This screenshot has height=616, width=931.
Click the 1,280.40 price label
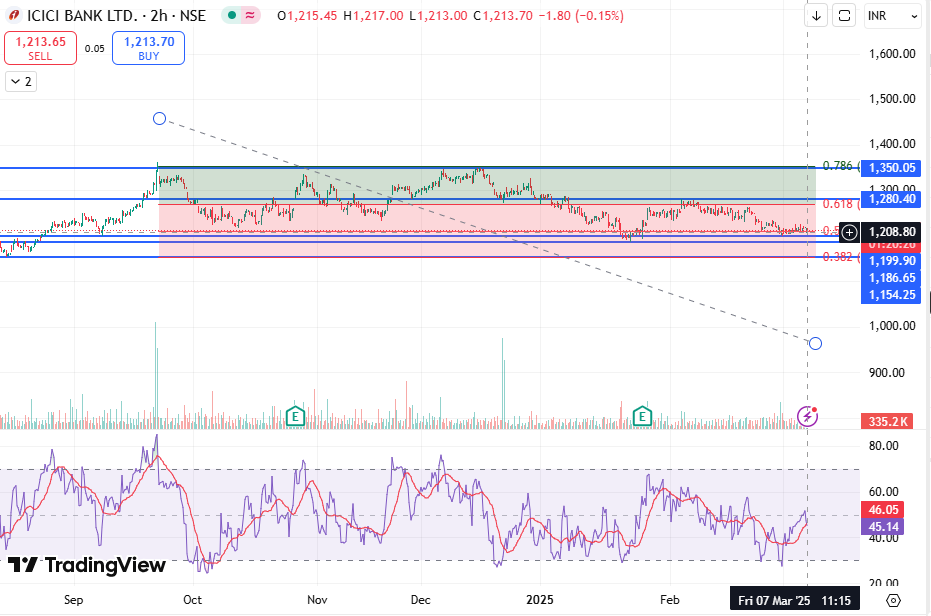(892, 198)
